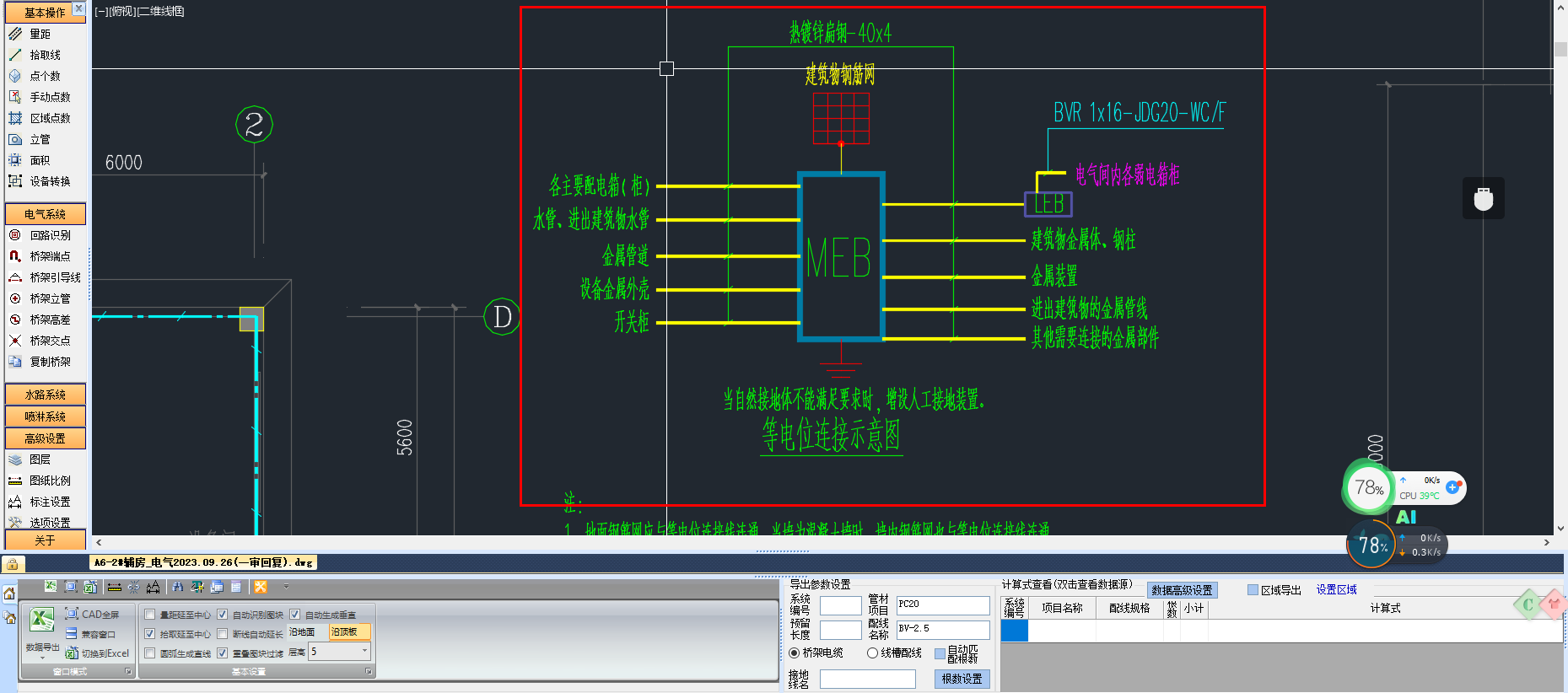Click the home icon on ribbon left
1568x693 pixels.
tap(9, 594)
